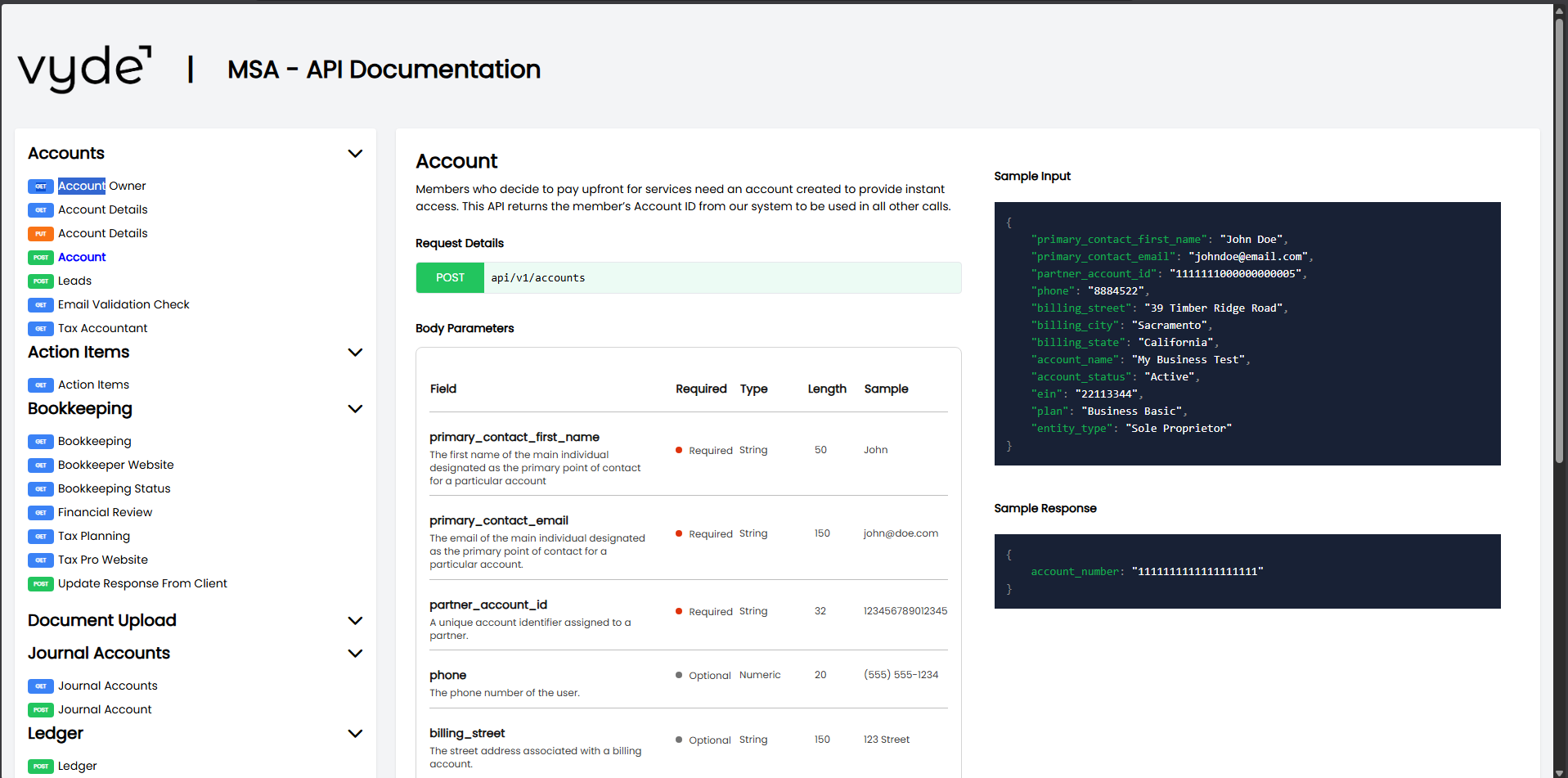The image size is (1568, 778).
Task: Click the sample value 123456789012345
Action: [905, 611]
